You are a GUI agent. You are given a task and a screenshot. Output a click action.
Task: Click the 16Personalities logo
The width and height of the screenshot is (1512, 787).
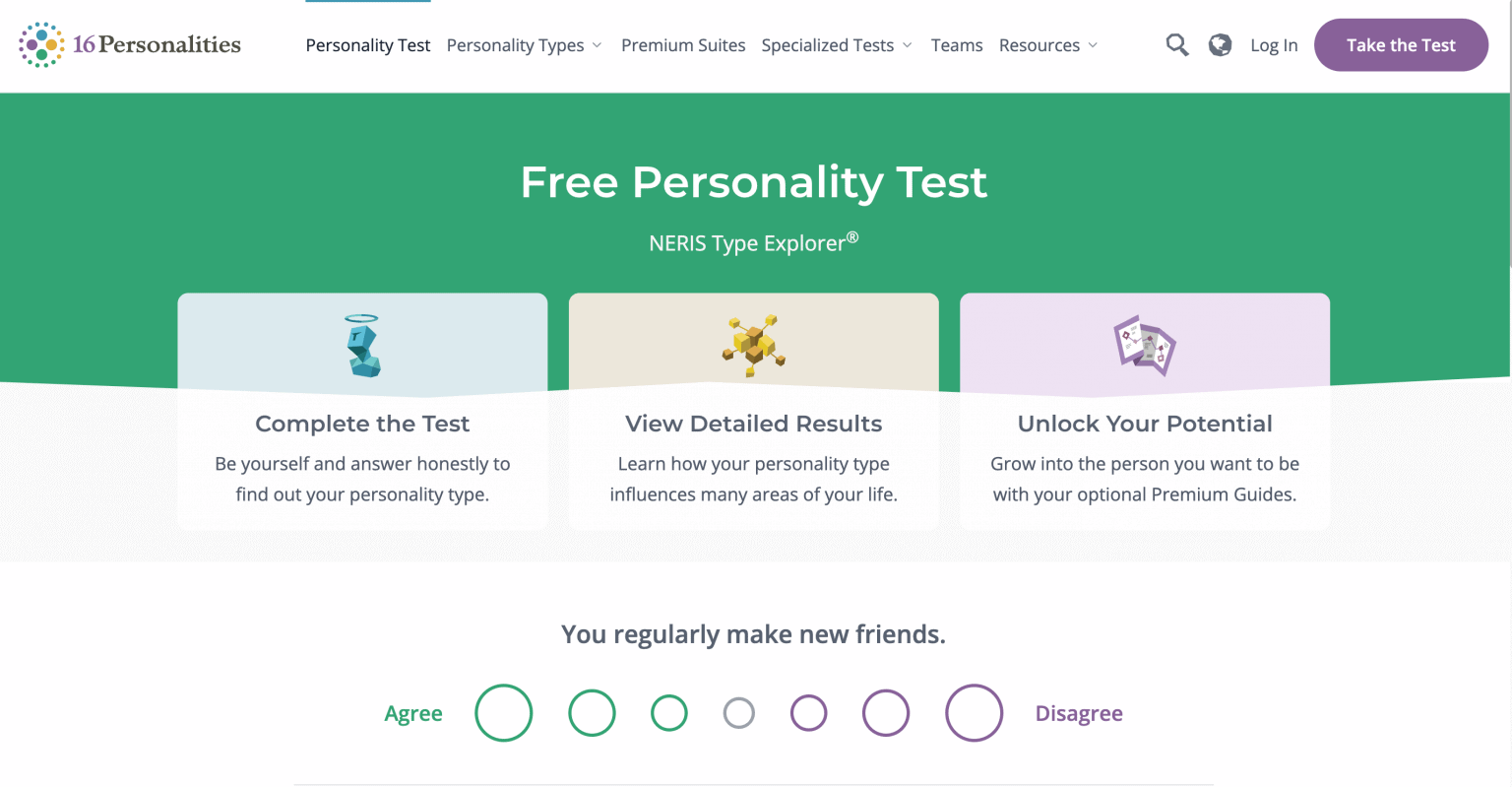(x=128, y=44)
